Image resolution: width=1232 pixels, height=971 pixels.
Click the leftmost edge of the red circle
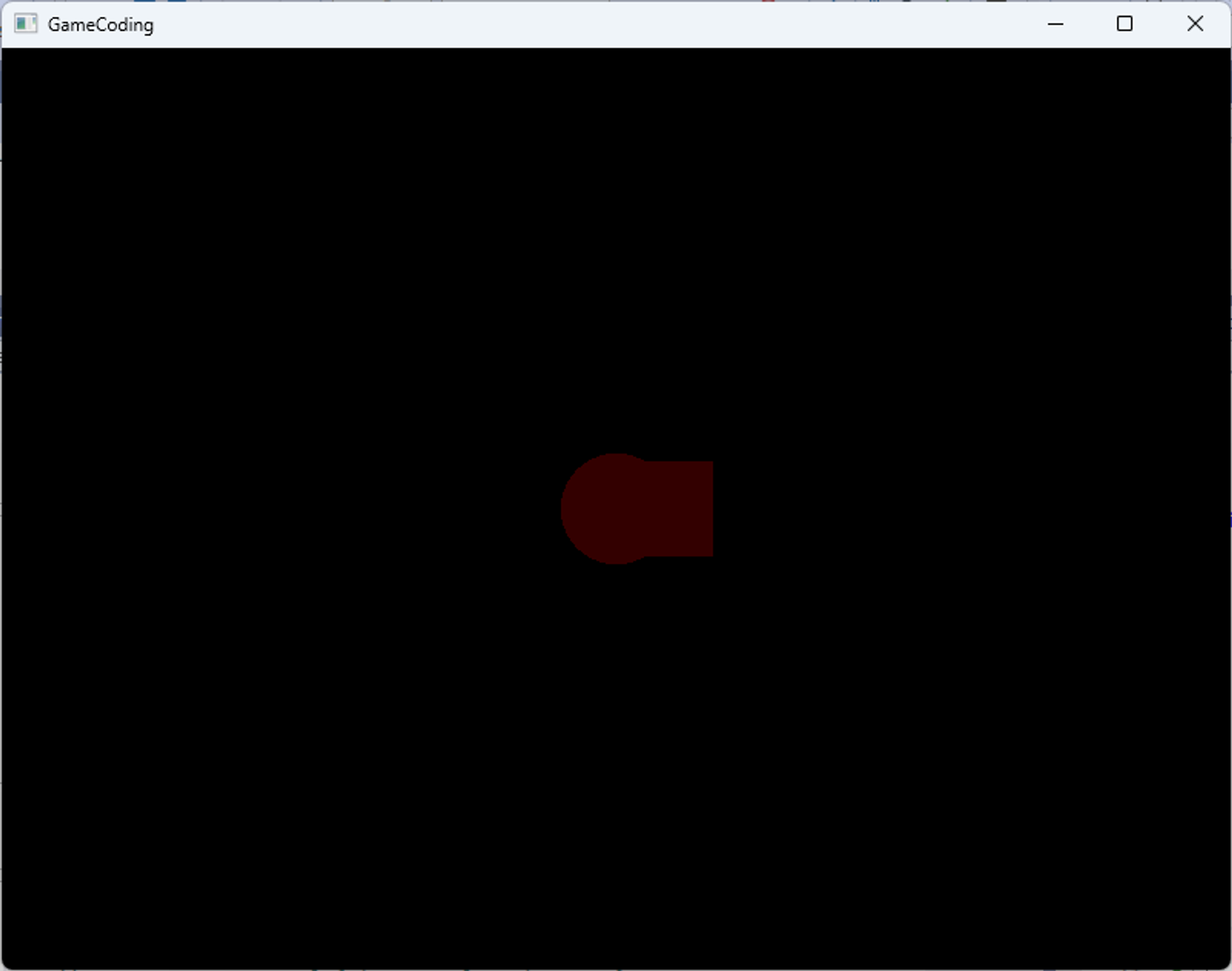click(x=563, y=509)
